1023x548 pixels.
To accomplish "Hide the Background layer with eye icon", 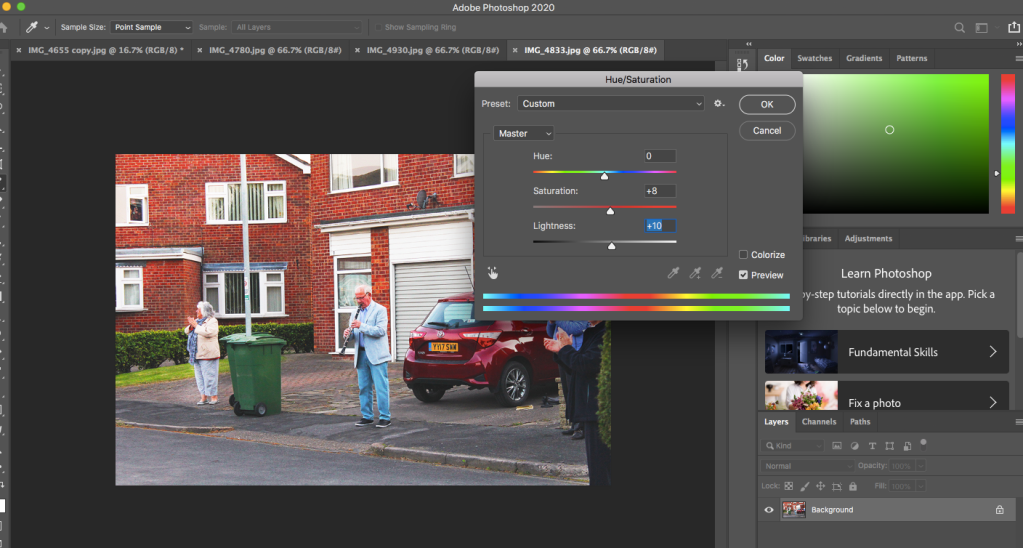I will (769, 510).
